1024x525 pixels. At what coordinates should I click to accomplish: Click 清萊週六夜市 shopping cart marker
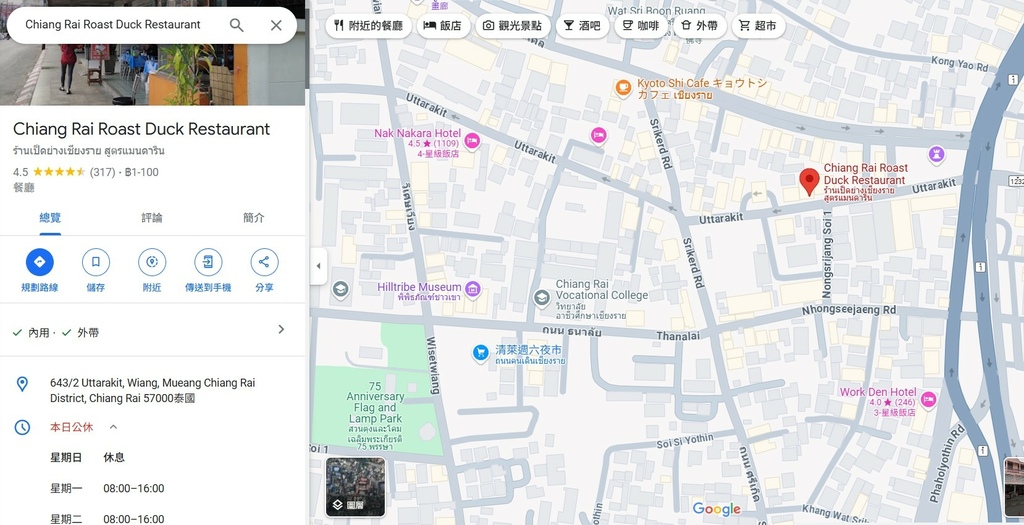(481, 353)
